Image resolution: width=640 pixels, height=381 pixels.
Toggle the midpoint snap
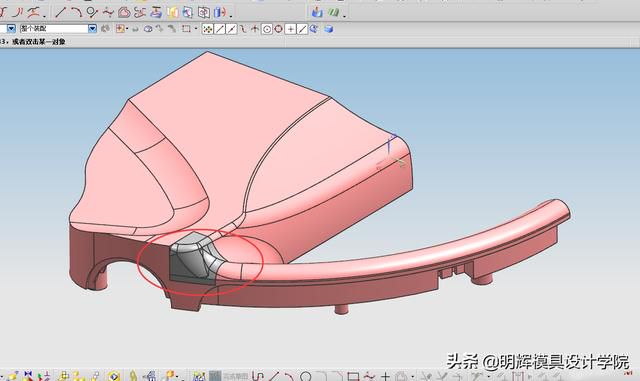click(231, 29)
